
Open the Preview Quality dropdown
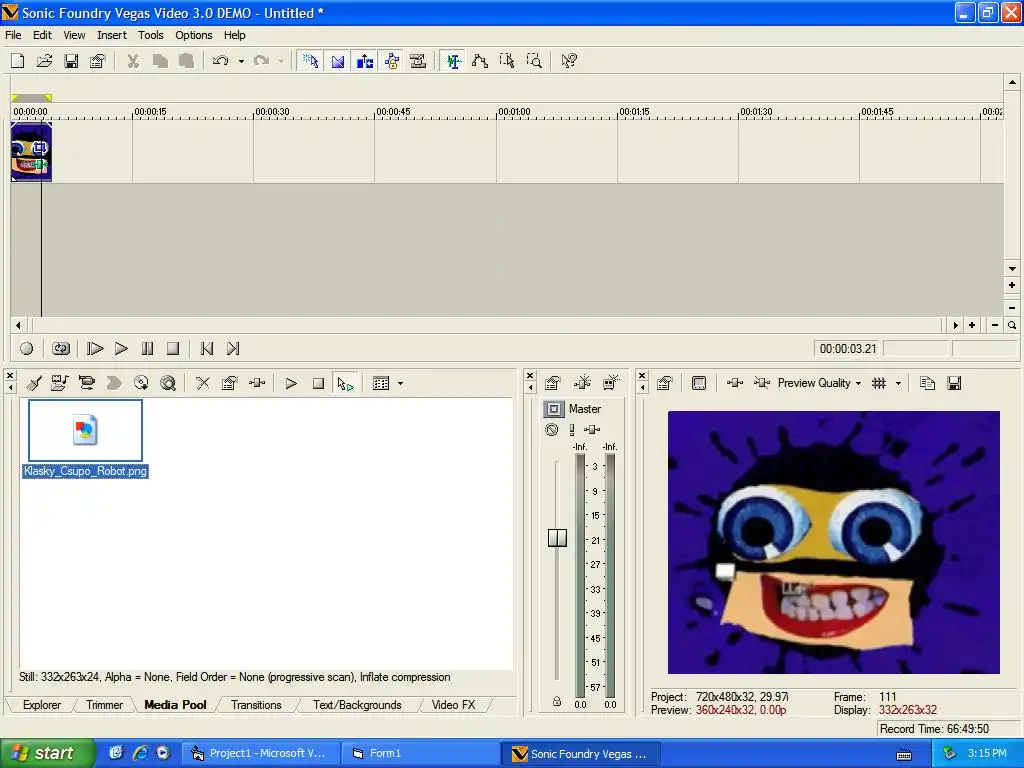tap(820, 383)
